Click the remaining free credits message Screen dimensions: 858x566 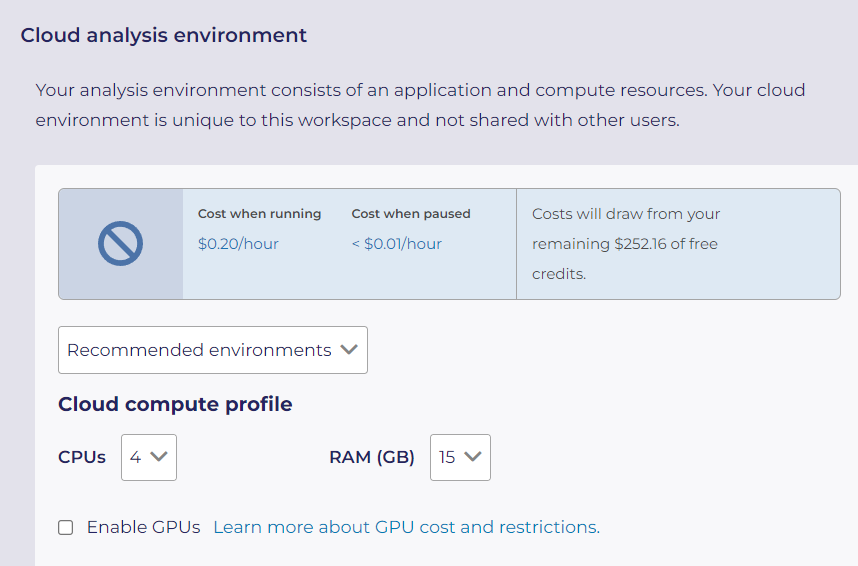(x=626, y=244)
